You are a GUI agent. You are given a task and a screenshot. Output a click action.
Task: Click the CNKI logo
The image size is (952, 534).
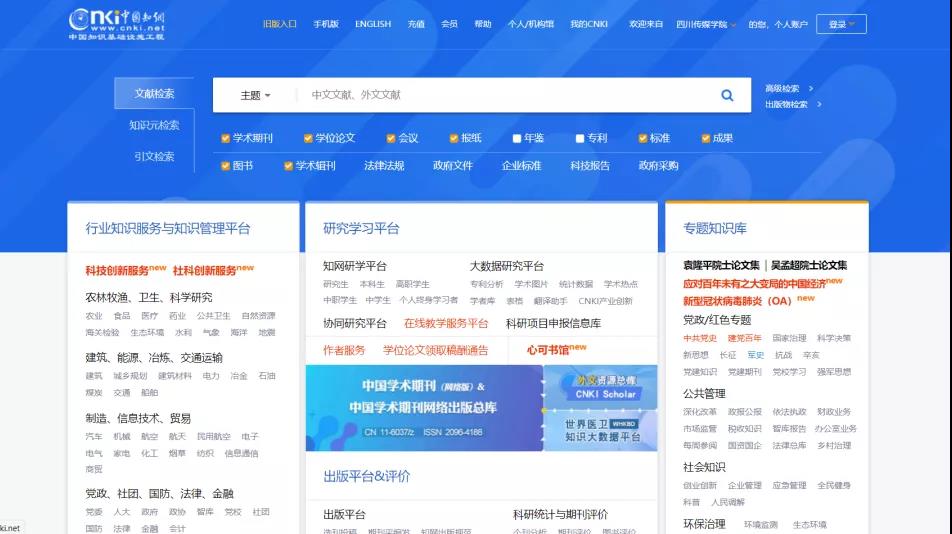tap(116, 23)
